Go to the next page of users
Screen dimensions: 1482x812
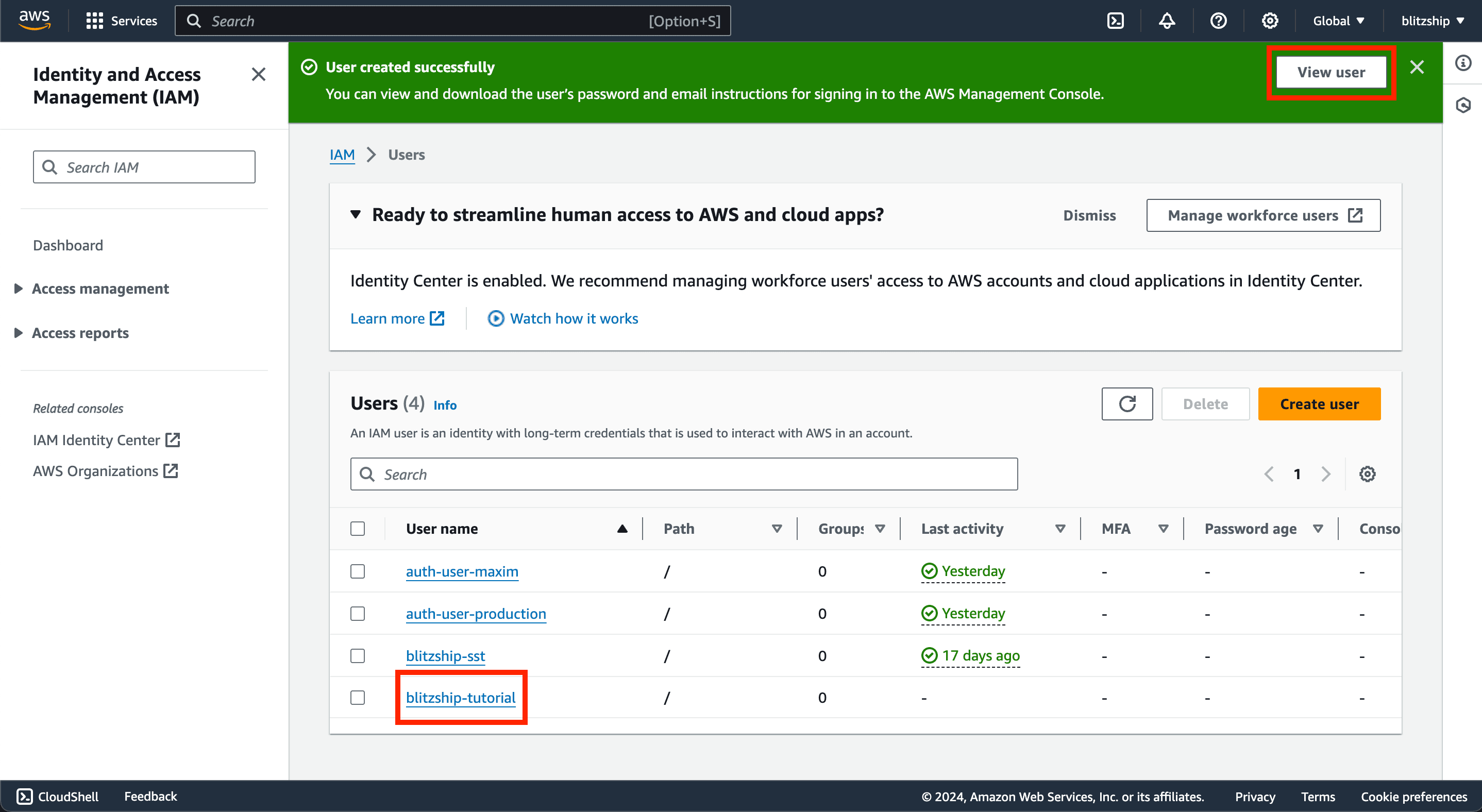(x=1326, y=474)
